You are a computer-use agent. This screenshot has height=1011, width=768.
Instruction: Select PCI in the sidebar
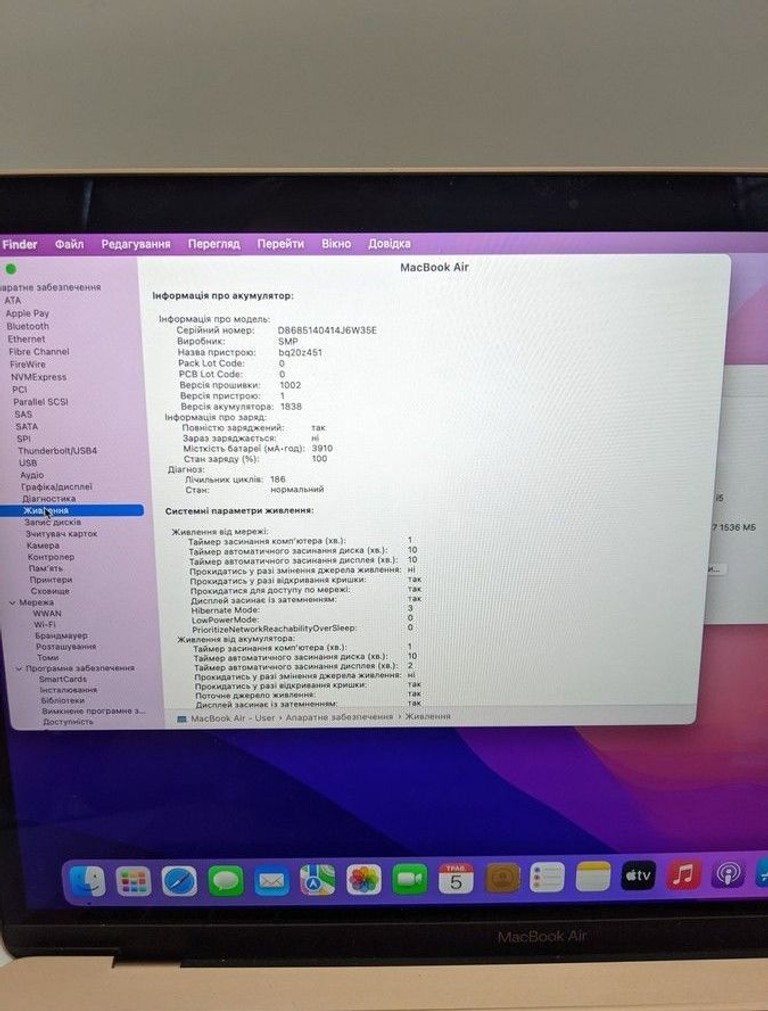19,389
